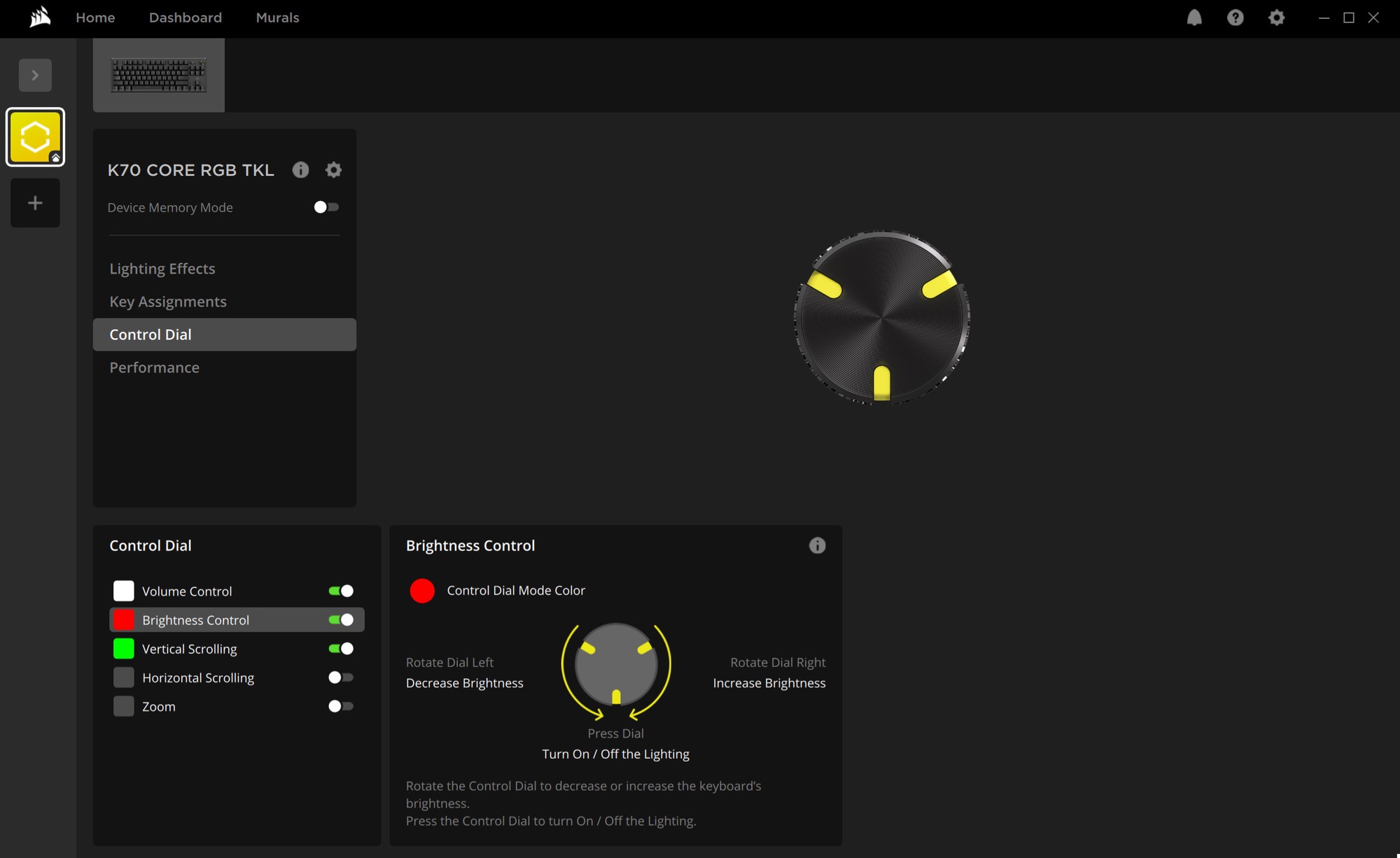Maximize the iCUE window
The width and height of the screenshot is (1400, 858).
[1349, 17]
